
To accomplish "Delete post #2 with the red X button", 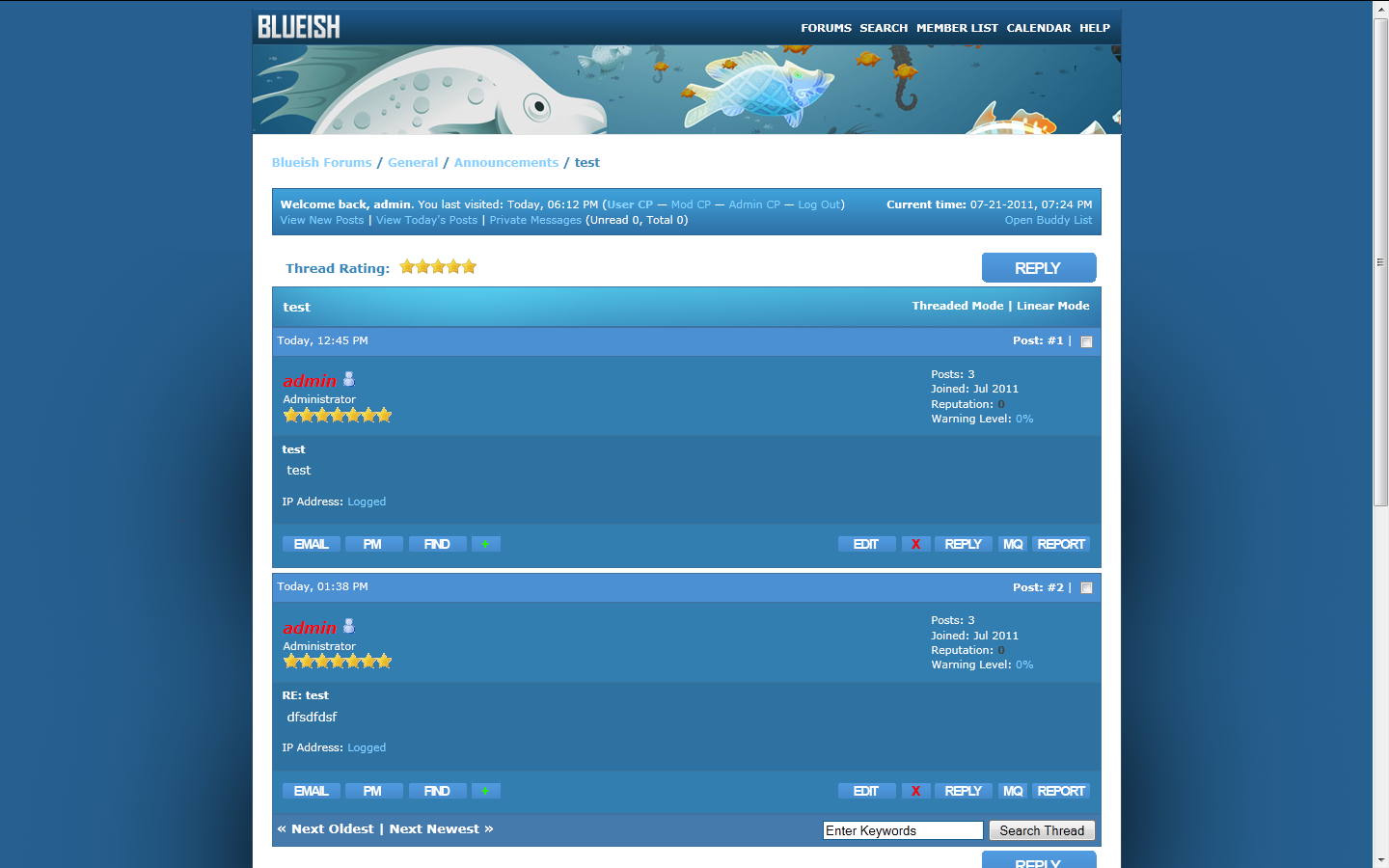I will [x=915, y=791].
